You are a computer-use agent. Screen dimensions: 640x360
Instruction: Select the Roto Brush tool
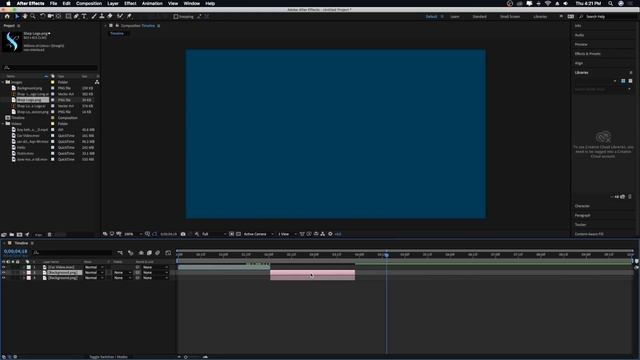120,16
